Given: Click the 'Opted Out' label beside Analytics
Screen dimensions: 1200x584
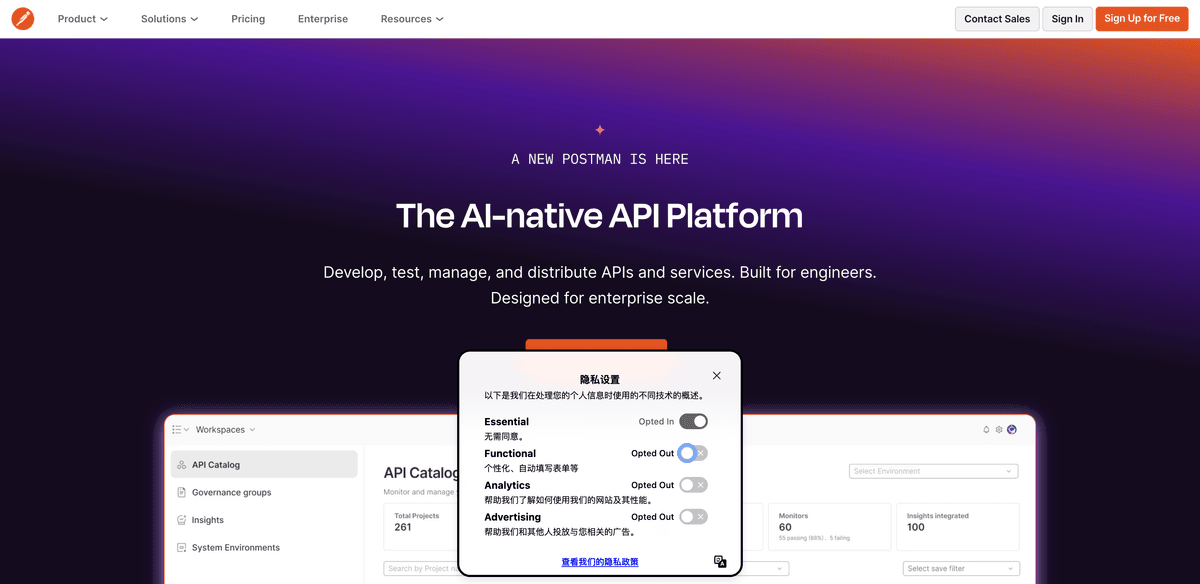Looking at the screenshot, I should [652, 485].
